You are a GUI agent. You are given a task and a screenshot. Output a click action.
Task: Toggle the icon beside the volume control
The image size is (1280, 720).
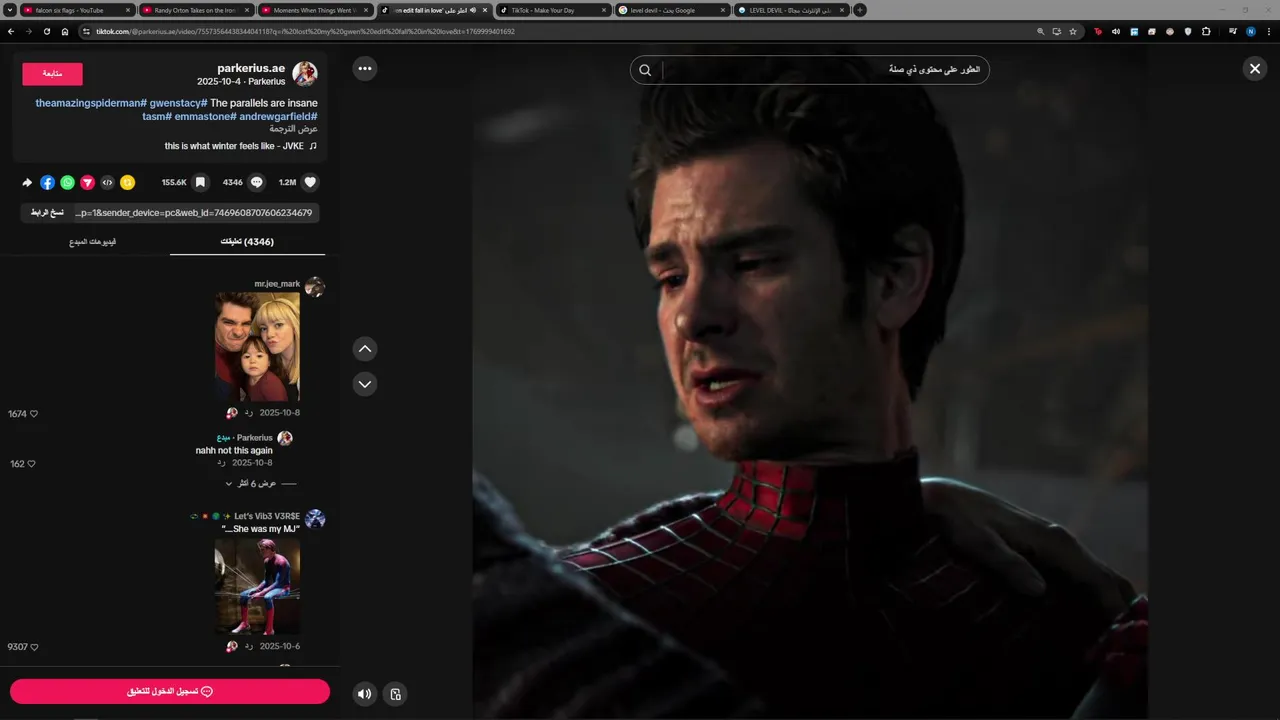[396, 694]
